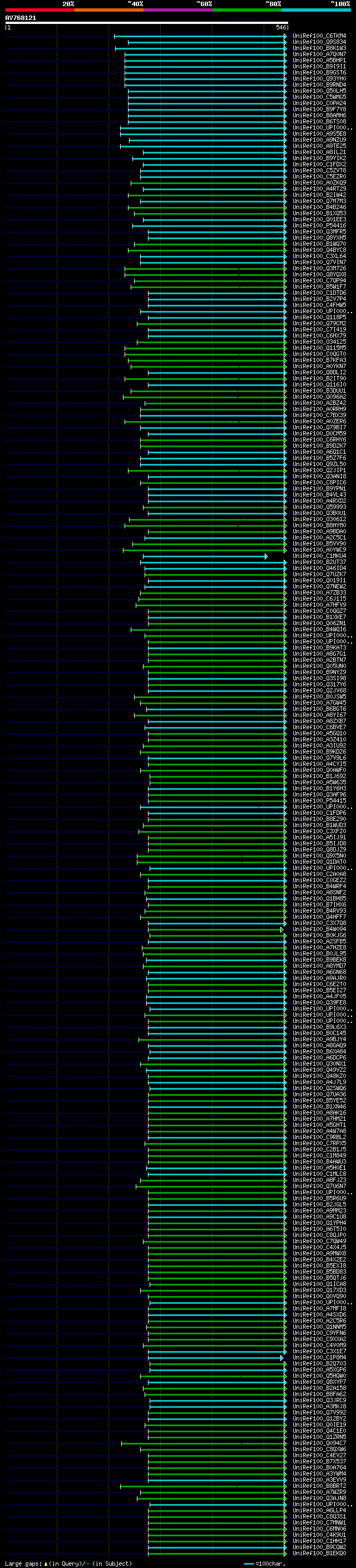Click hit label UniRef100_A9NZU9
356x1568 pixels.
tap(319, 140)
